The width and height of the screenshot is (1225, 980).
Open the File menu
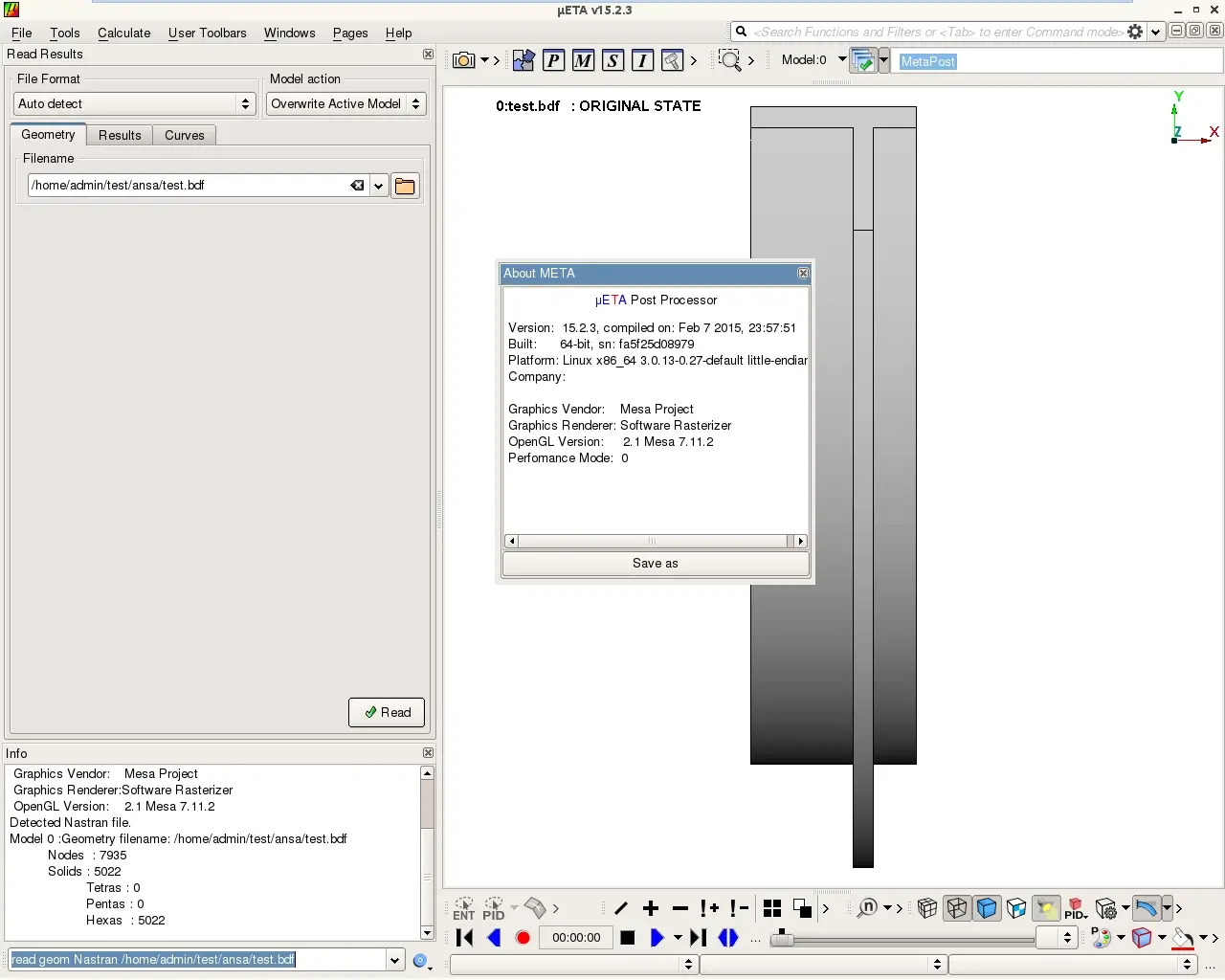coord(22,33)
